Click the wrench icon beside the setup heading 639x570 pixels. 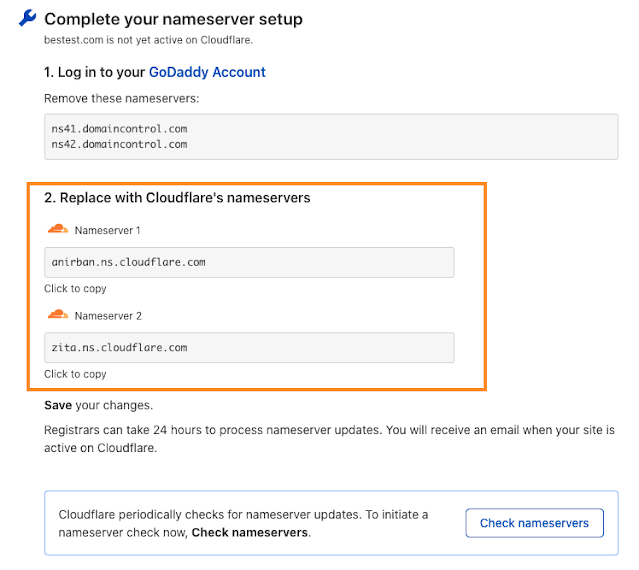28,18
